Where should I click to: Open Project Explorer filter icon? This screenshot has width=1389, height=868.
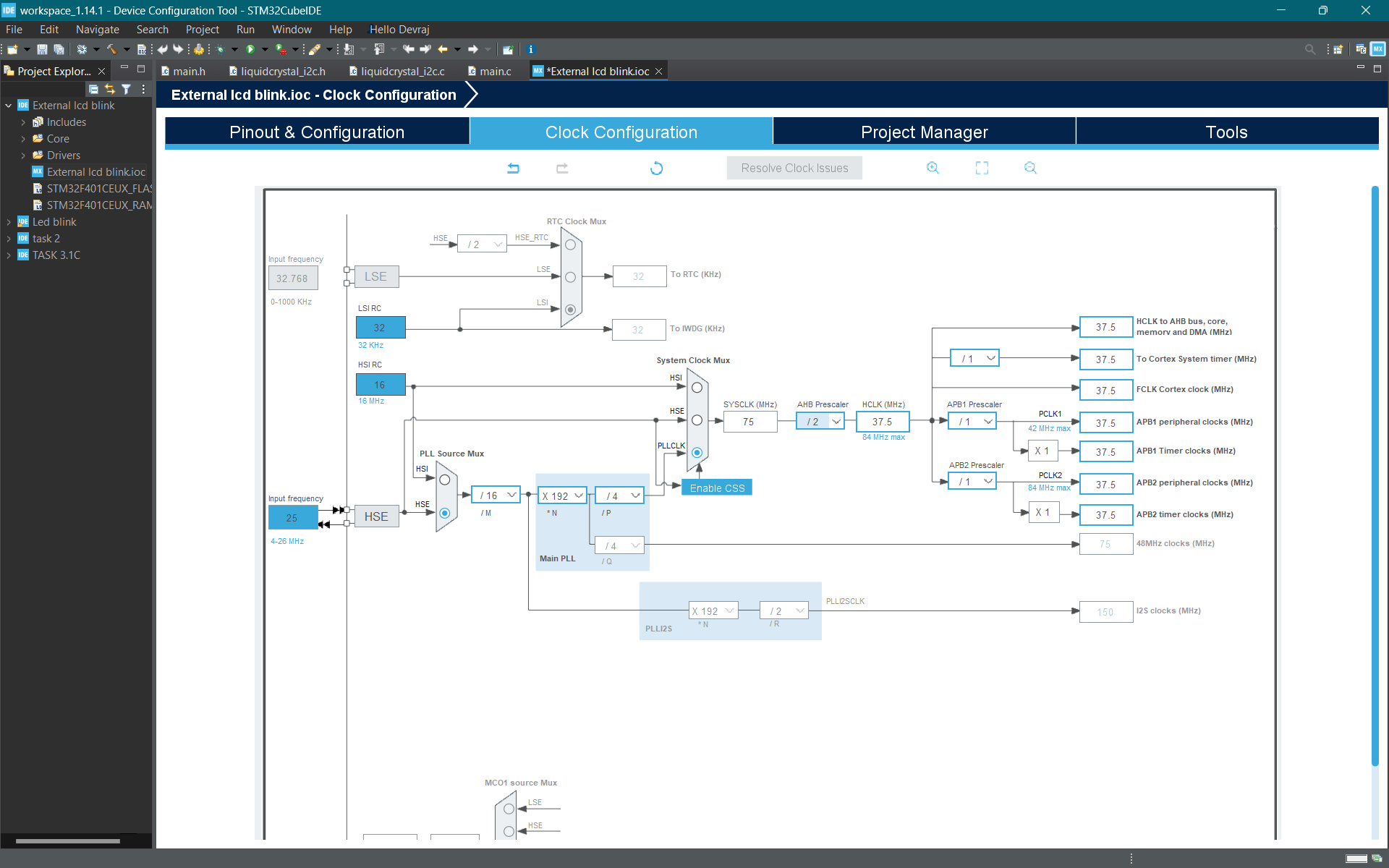126,89
